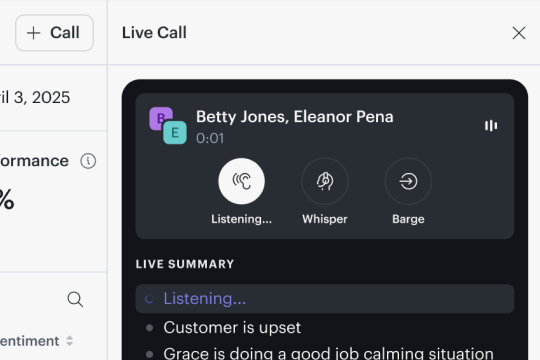
Task: Click the Whisper text label
Action: 325,219
